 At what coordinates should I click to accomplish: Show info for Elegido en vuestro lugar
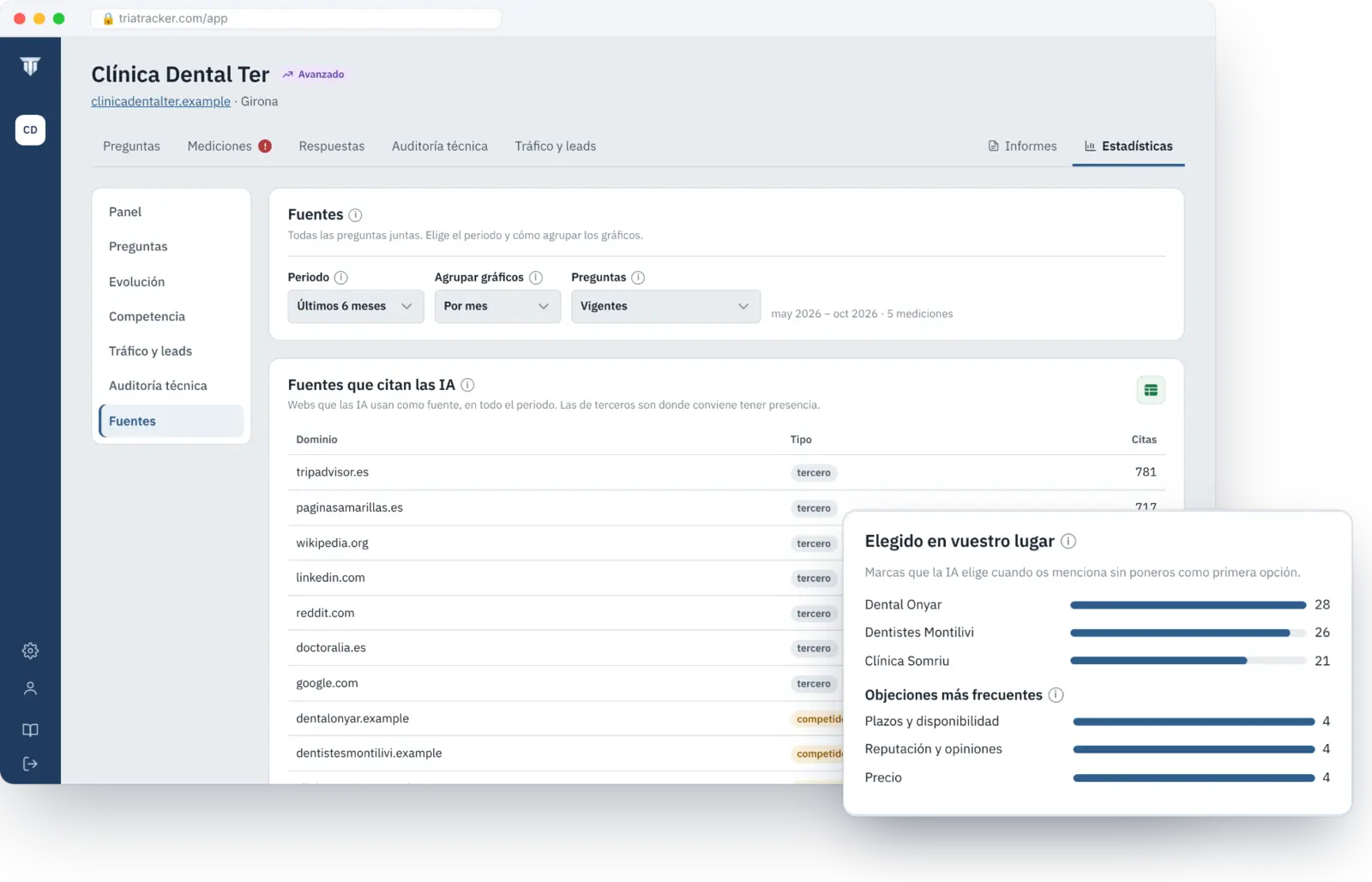point(1068,541)
